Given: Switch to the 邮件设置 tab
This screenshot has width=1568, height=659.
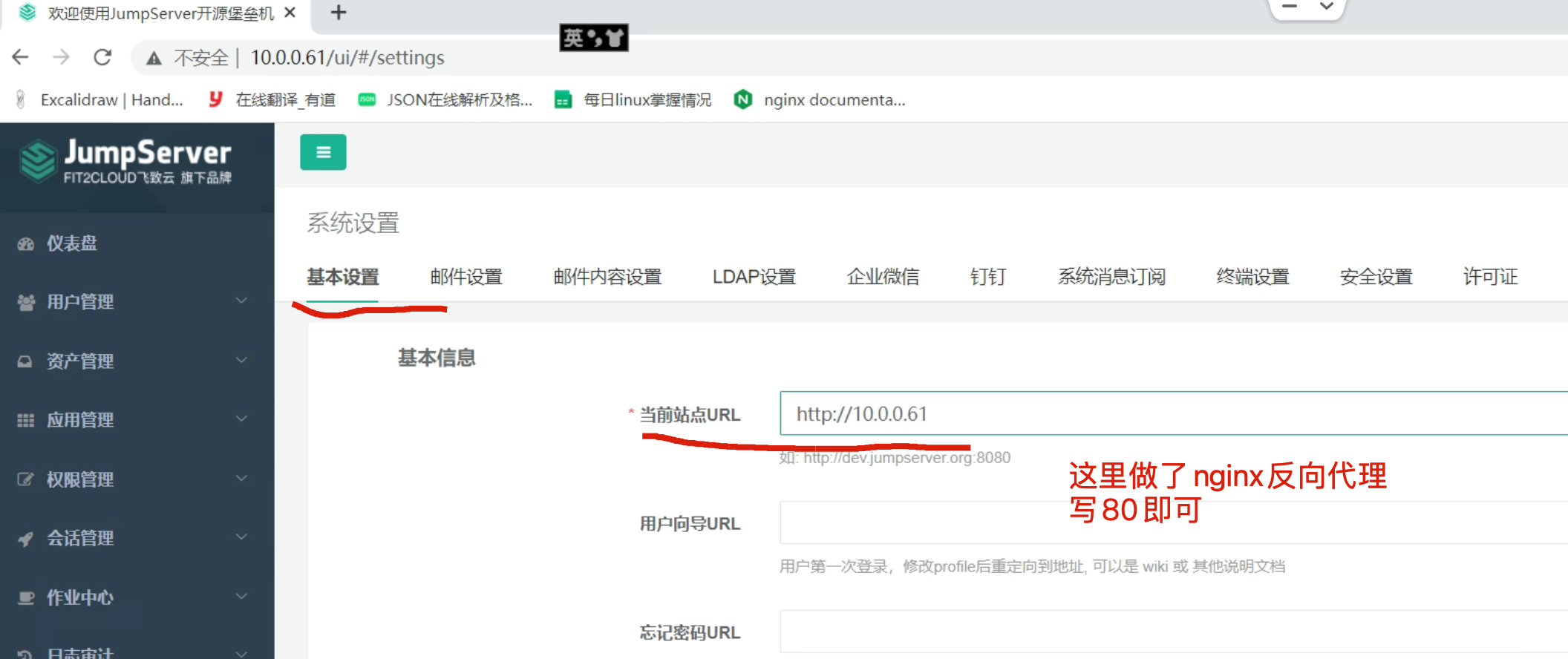Looking at the screenshot, I should pos(466,277).
